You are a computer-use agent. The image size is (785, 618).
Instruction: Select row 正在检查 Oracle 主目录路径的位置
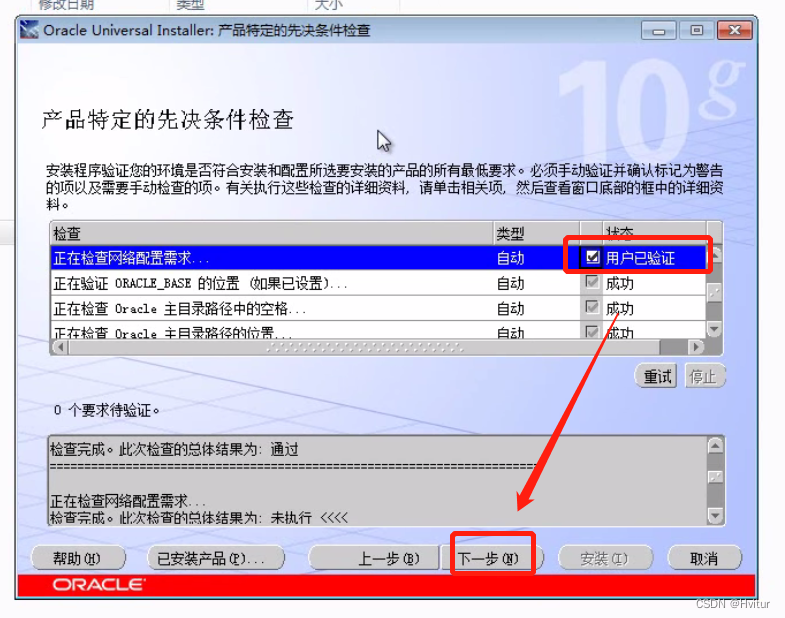click(x=379, y=331)
